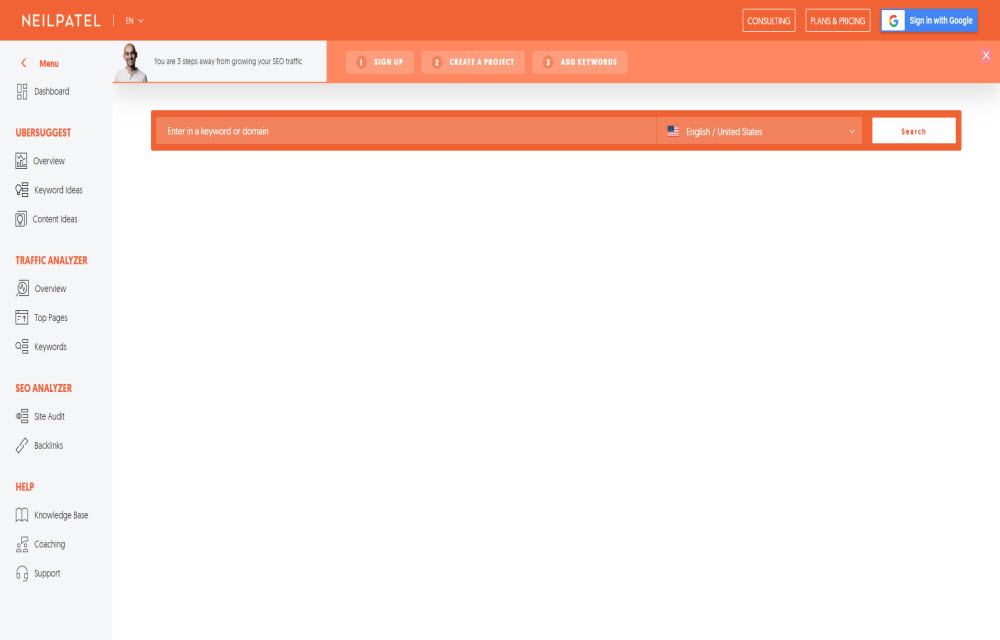The image size is (1000, 640).
Task: Click the Keyword Ideas bulb icon
Action: [22, 190]
